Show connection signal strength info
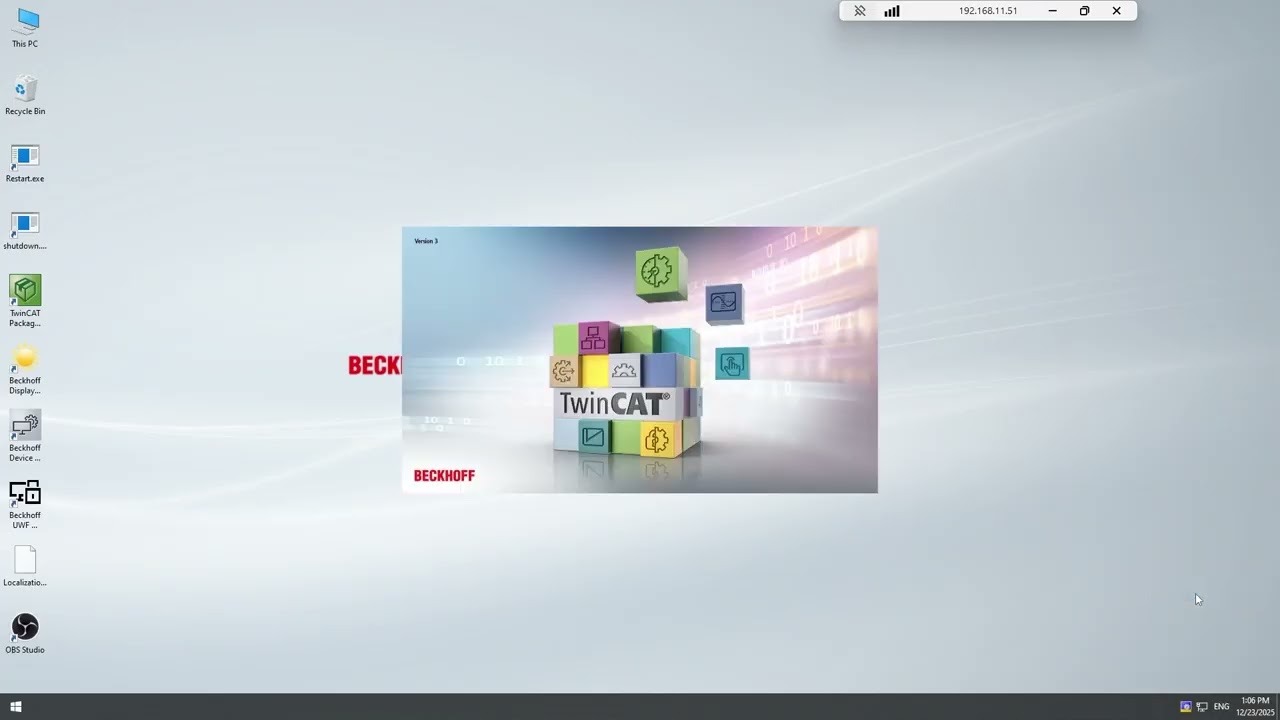The width and height of the screenshot is (1280, 720). [x=891, y=11]
